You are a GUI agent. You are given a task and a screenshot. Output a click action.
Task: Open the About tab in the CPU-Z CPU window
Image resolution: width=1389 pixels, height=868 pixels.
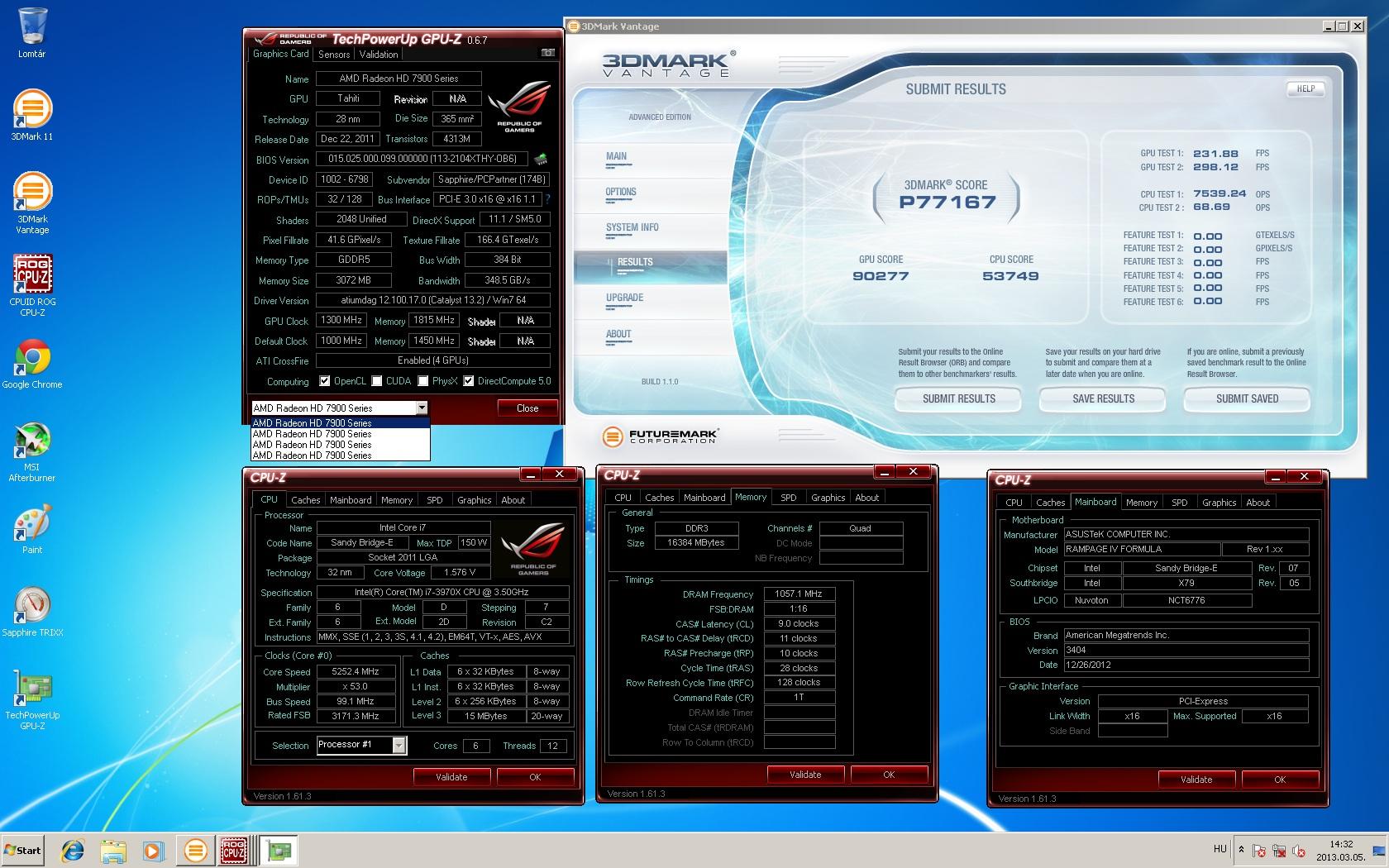click(513, 500)
